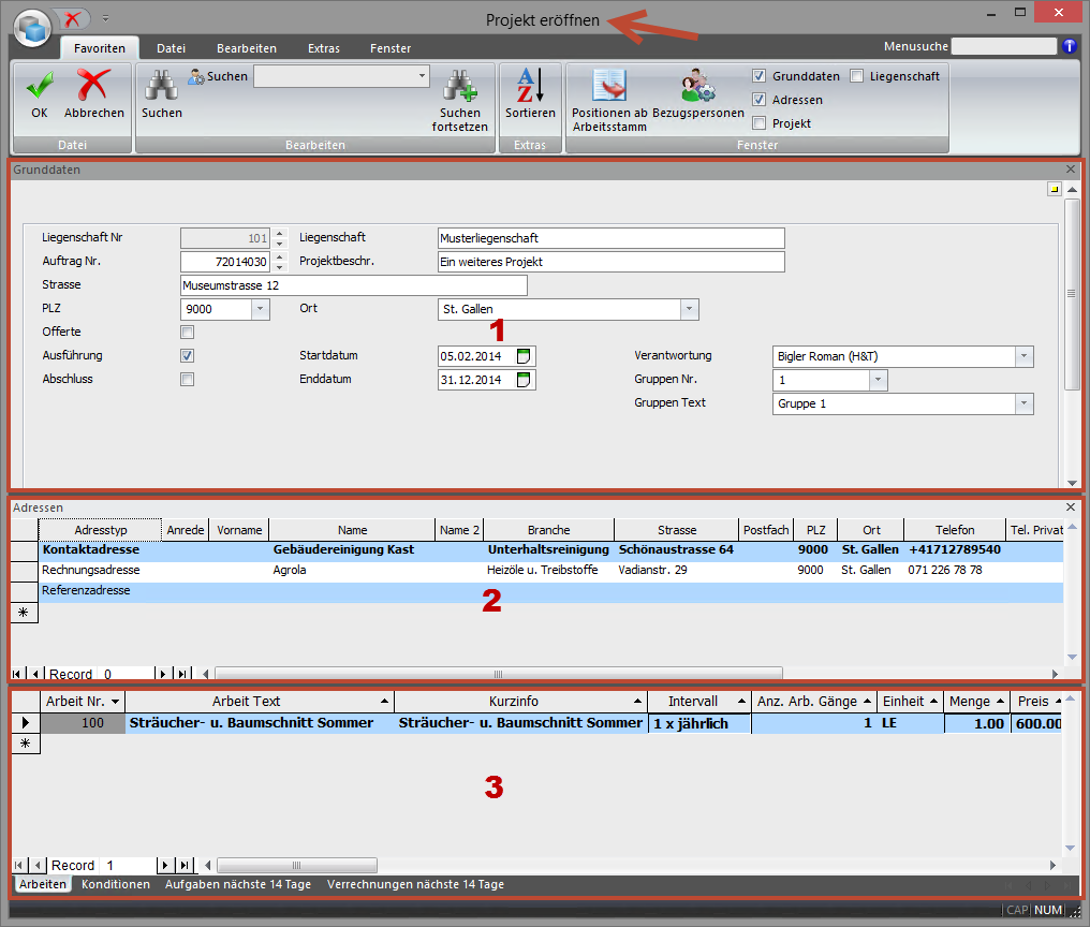Click the Grunddaten vertical scrollbar thumb
Image resolution: width=1090 pixels, height=927 pixels.
(1072, 293)
